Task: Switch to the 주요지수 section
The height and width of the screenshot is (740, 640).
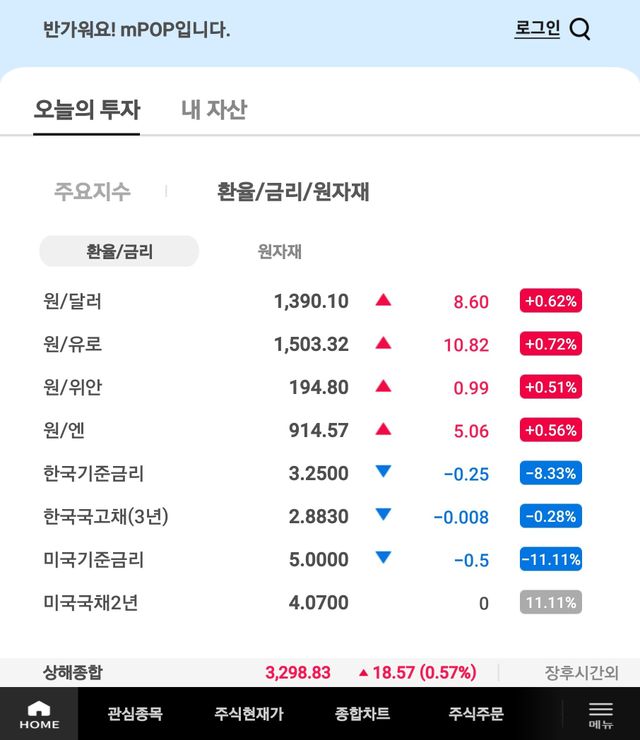Action: coord(92,191)
